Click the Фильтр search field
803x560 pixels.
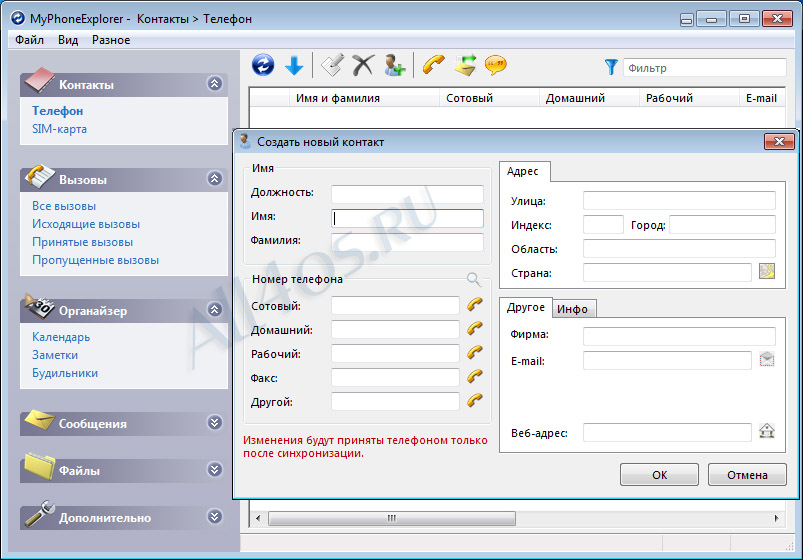704,68
